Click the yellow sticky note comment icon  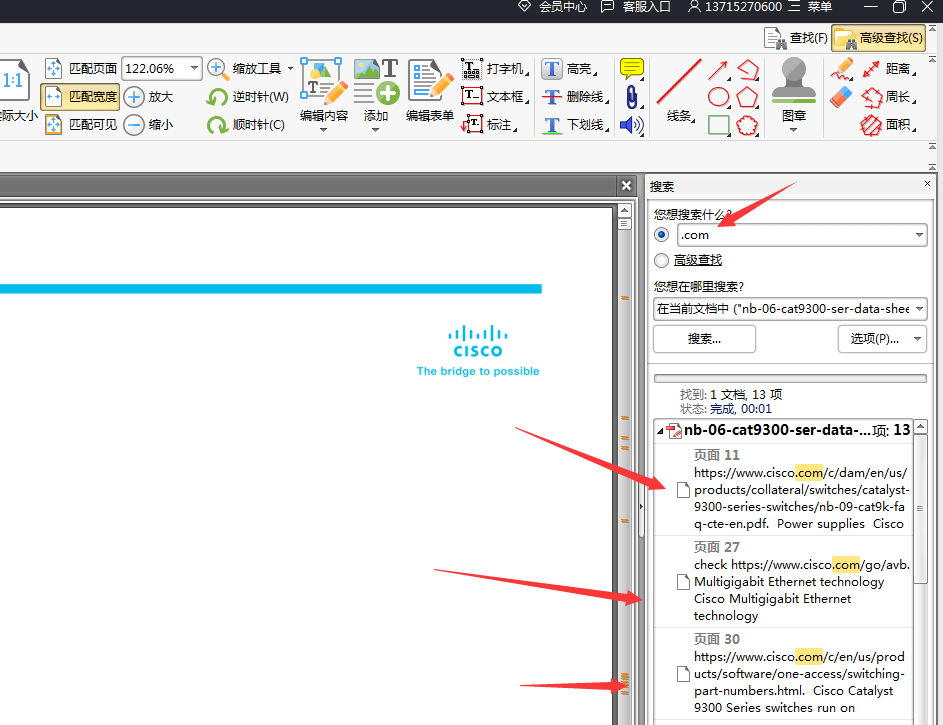631,69
